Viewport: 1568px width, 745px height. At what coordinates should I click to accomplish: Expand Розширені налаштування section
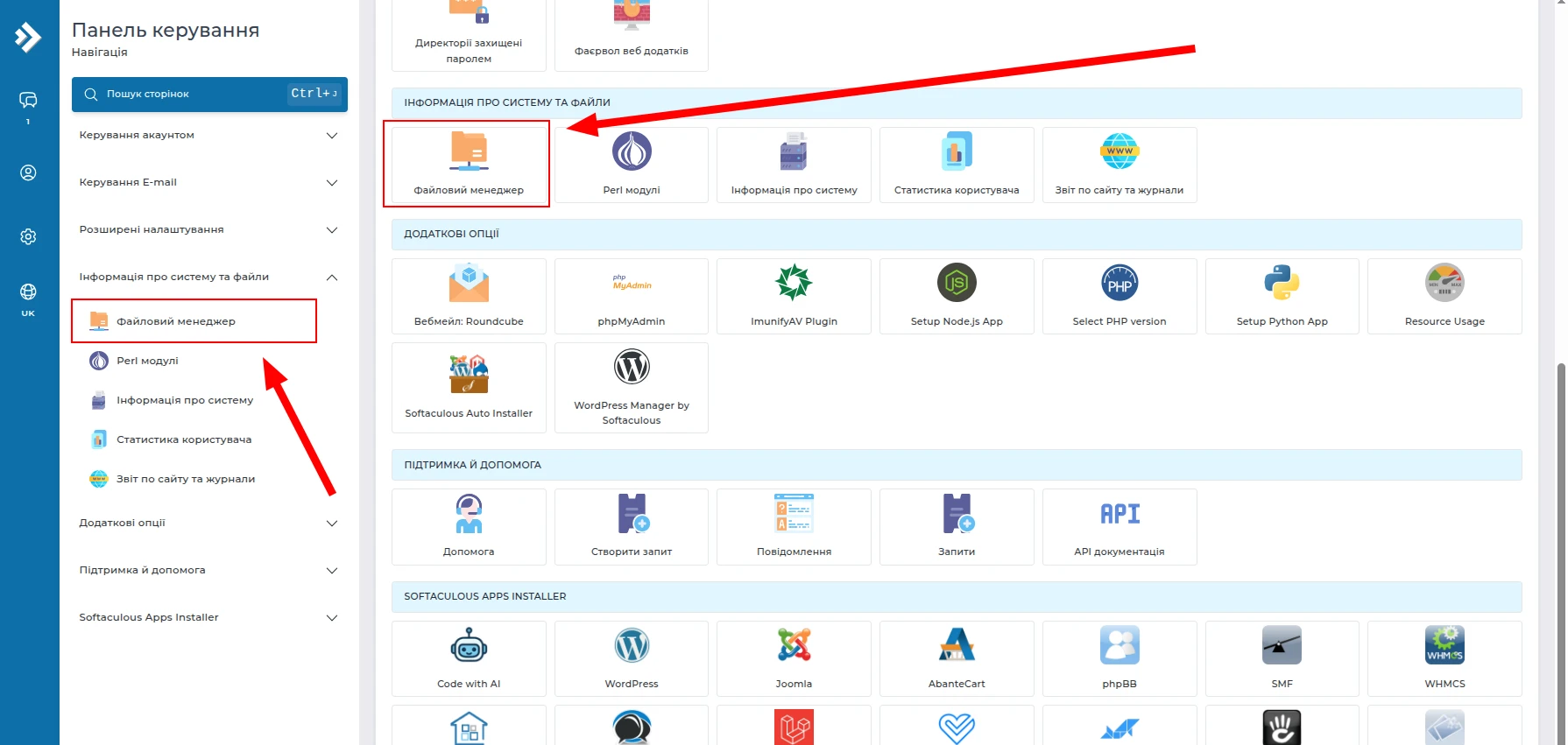click(209, 229)
